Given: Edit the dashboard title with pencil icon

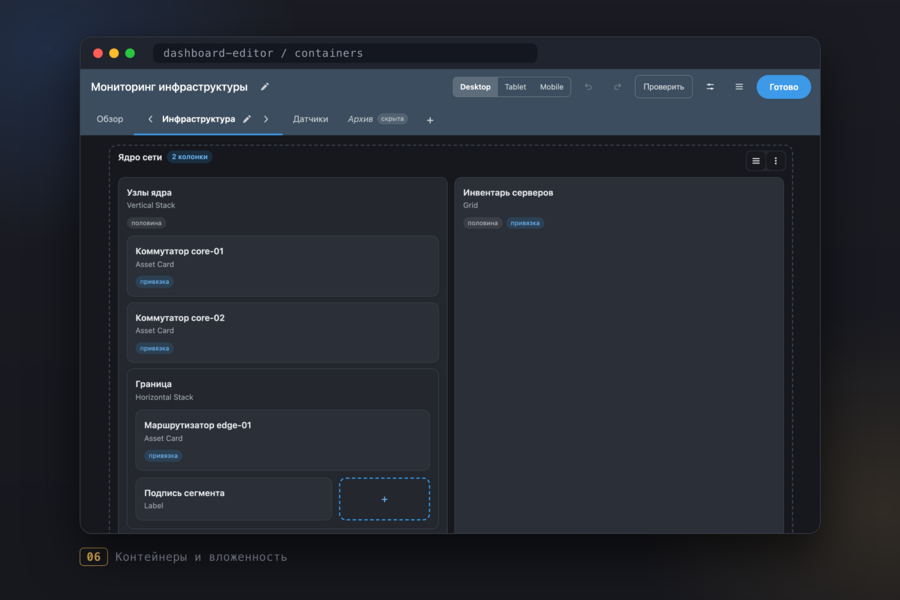Looking at the screenshot, I should [x=265, y=87].
